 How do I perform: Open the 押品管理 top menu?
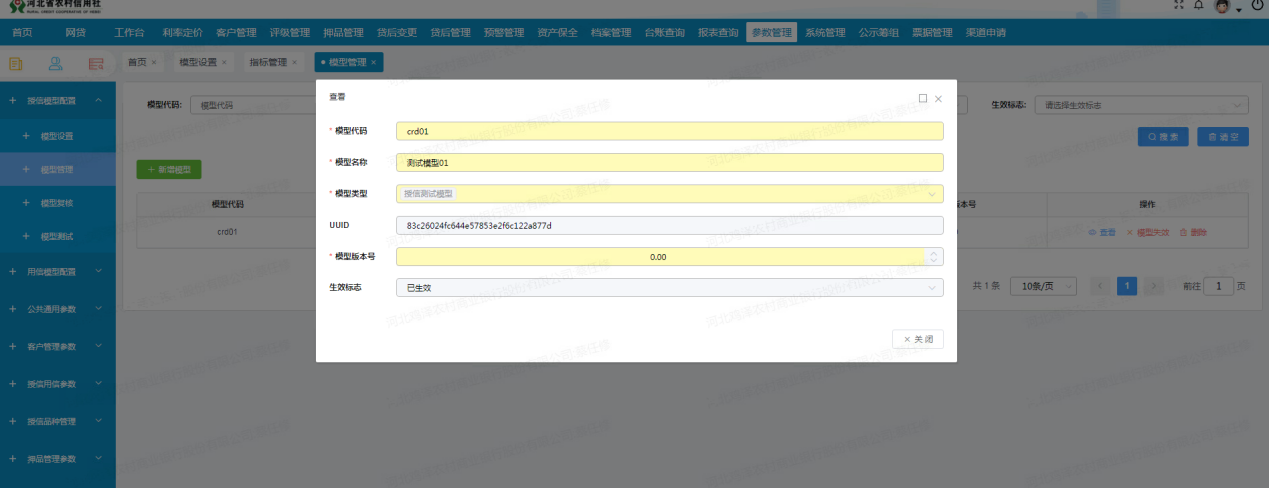tap(343, 33)
